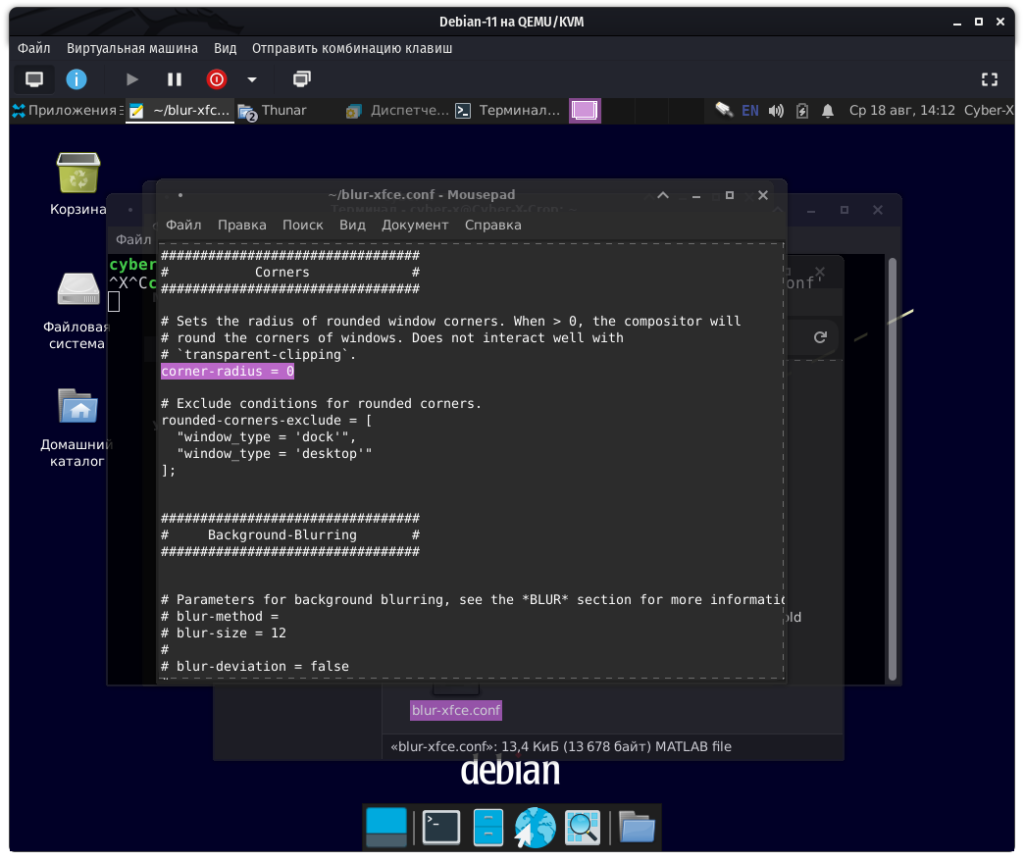
Task: Open the Документ menu in Mousepad
Action: 415,225
